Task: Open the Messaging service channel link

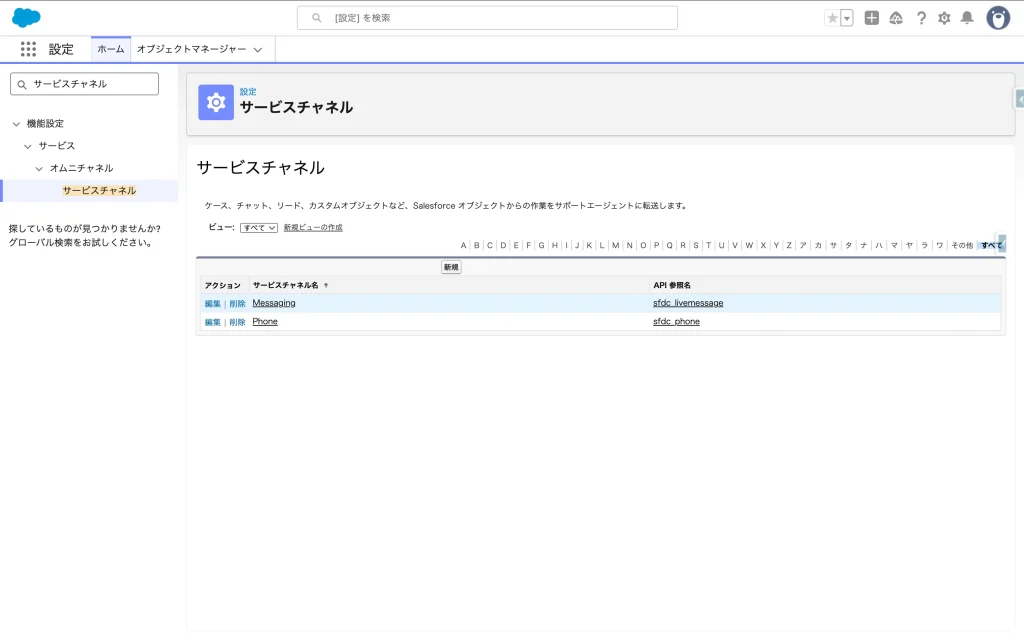Action: pyautogui.click(x=274, y=303)
